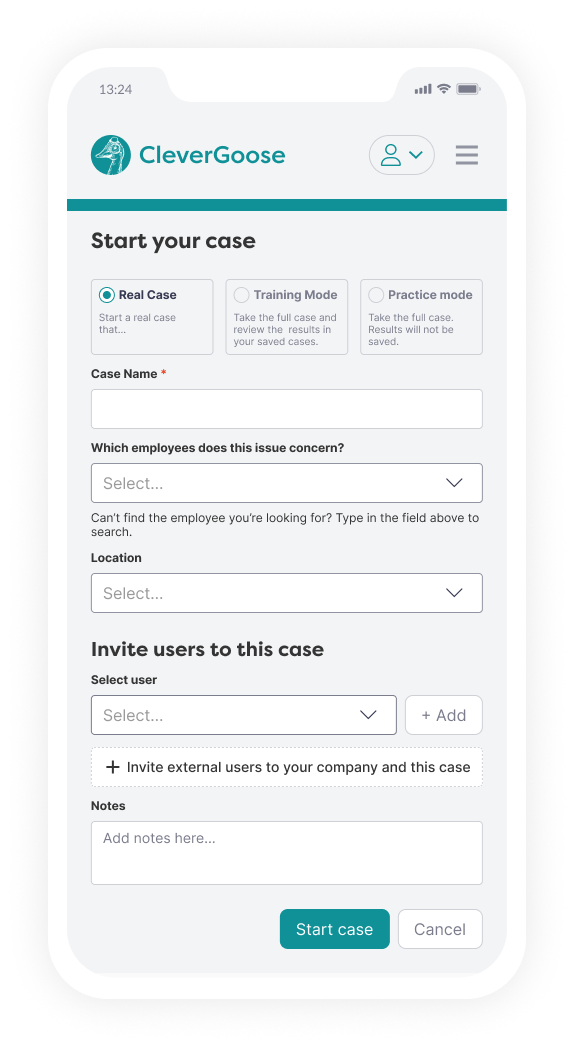Expand the account menu chevron

pyautogui.click(x=416, y=155)
